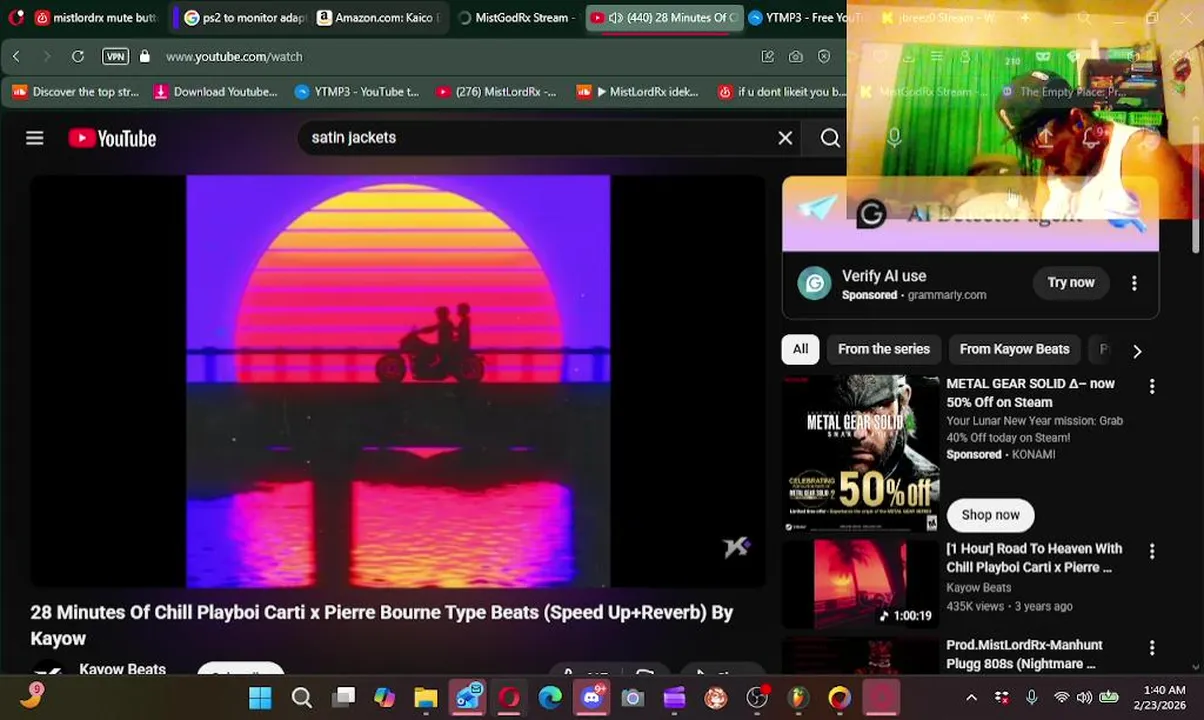Open YTMP3 - YouTube to bookmark
This screenshot has width=1204, height=720.
(x=357, y=91)
